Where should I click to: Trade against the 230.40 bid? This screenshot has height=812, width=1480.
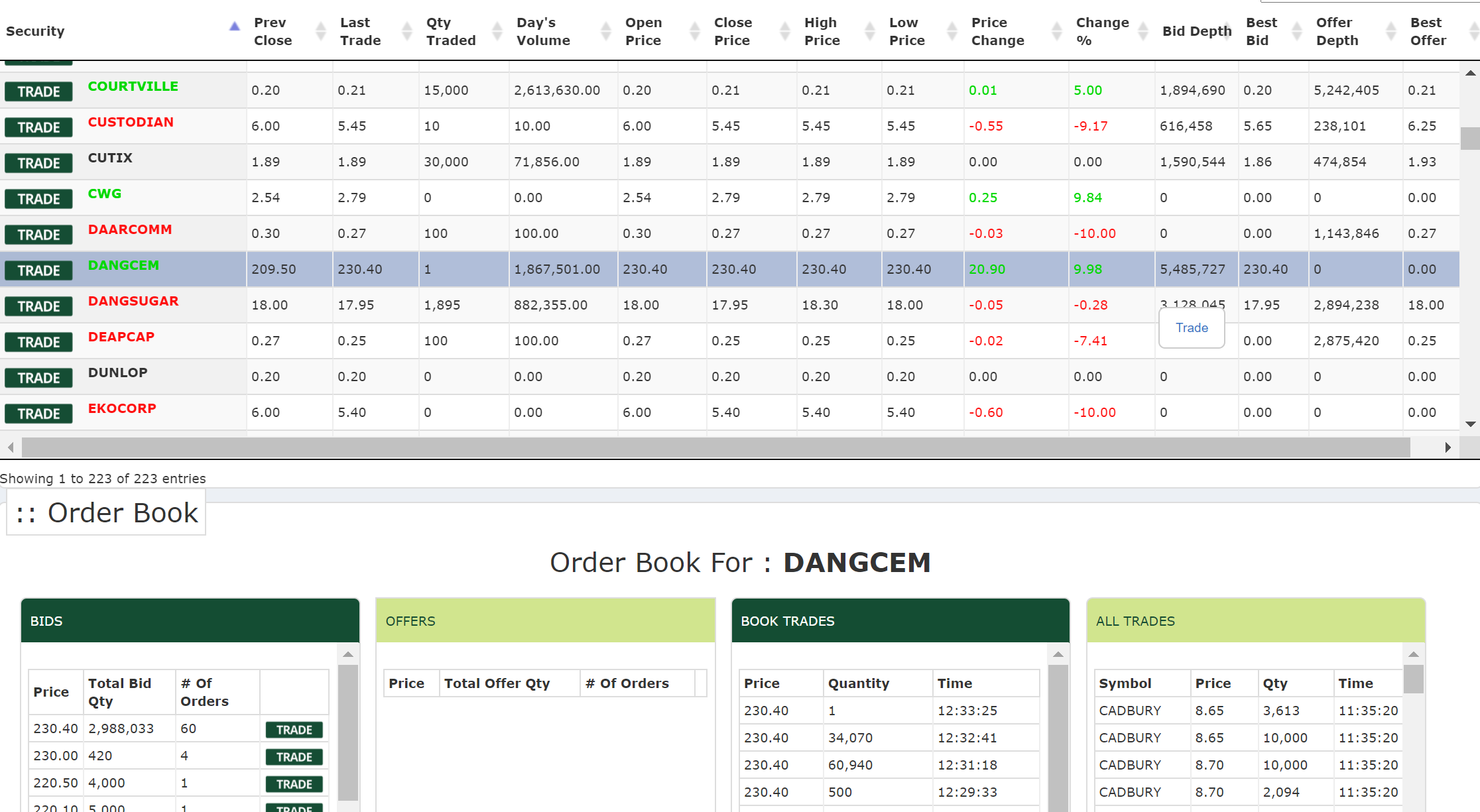point(294,730)
